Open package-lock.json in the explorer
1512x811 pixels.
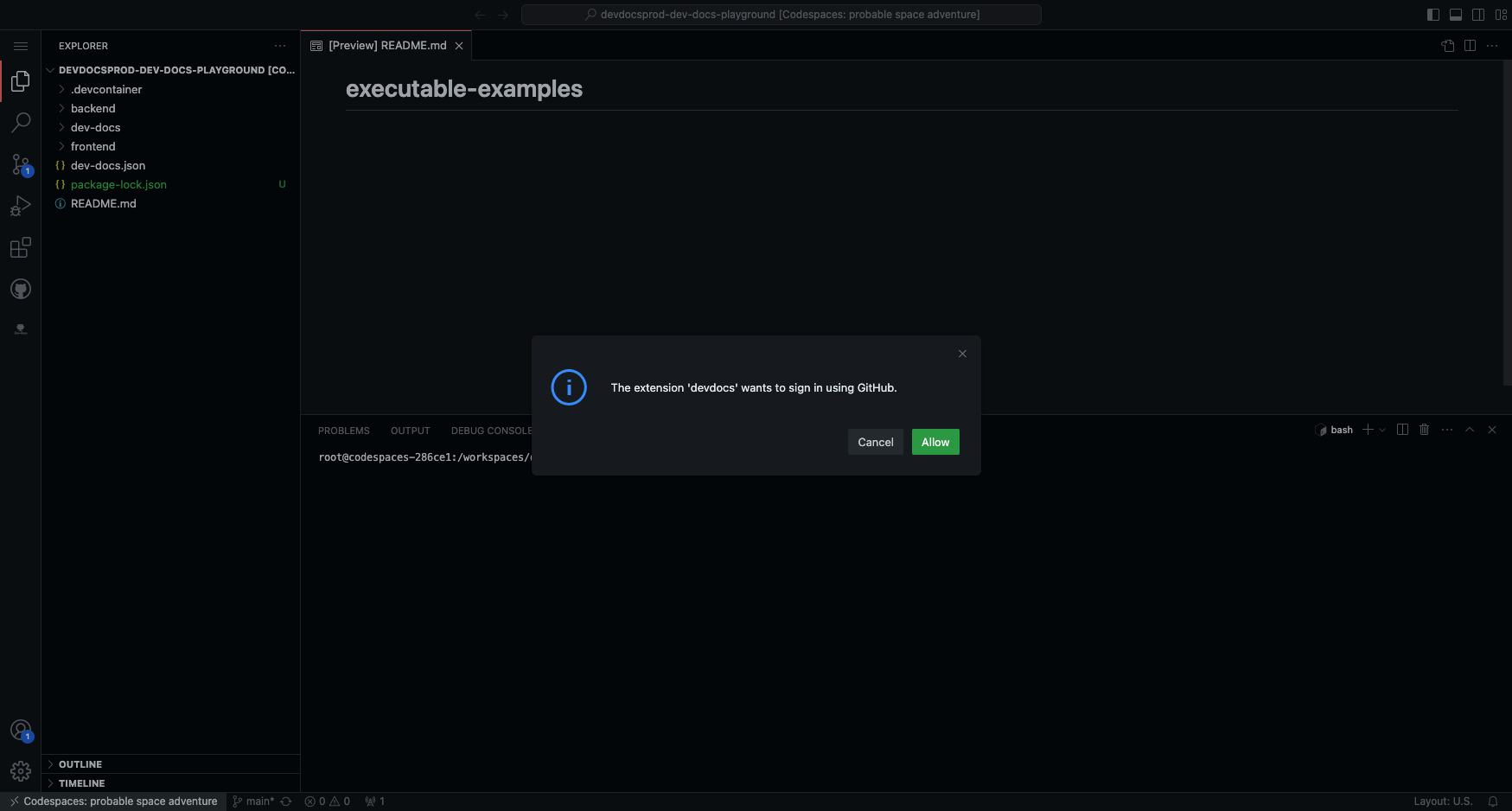click(x=118, y=185)
